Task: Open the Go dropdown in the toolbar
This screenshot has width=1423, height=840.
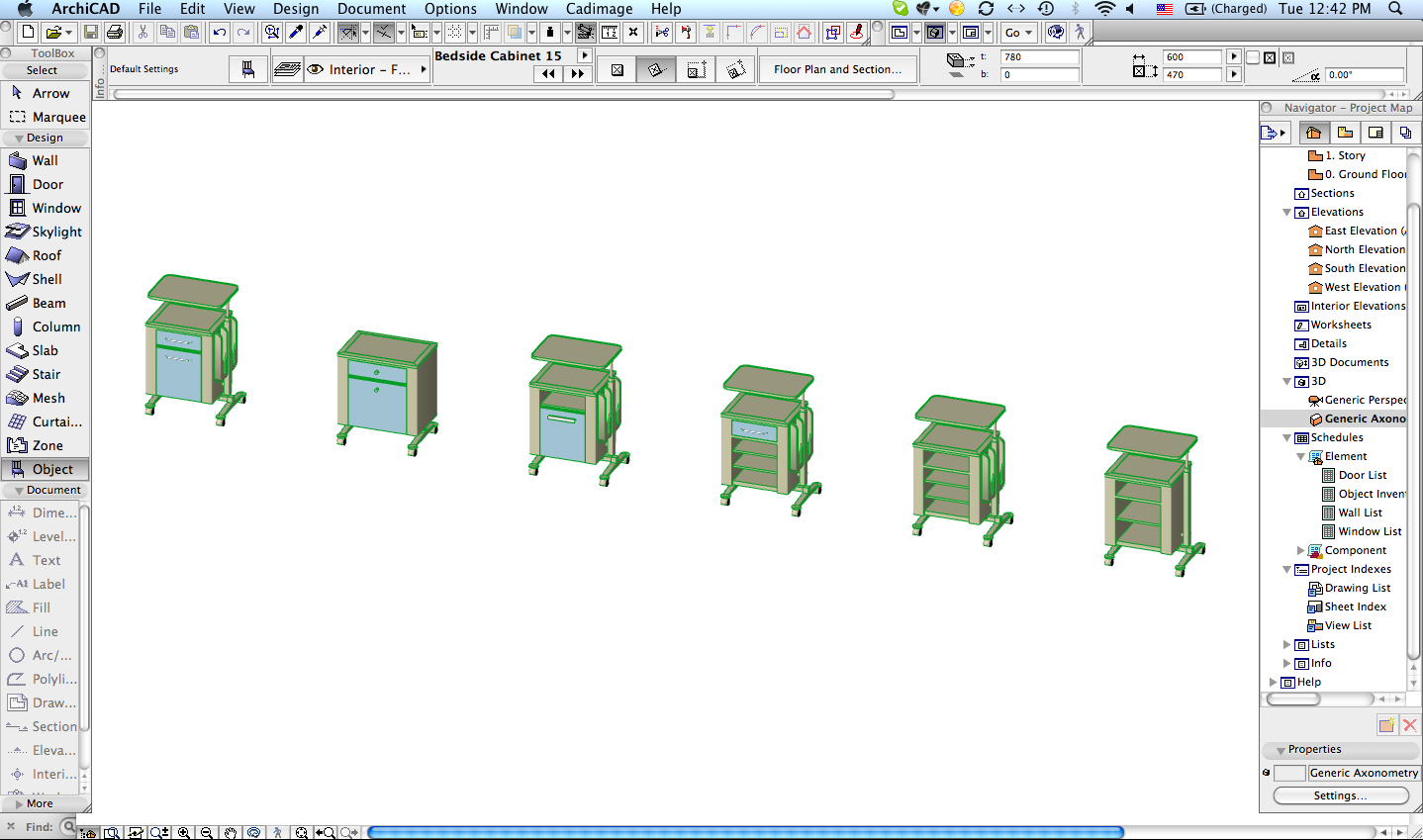Action: pos(1018,33)
